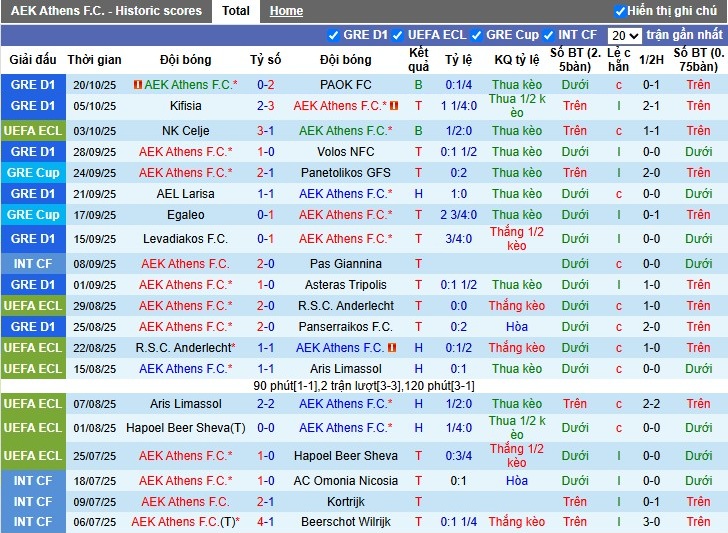Open Kifisia team link
The width and height of the screenshot is (728, 533).
pyautogui.click(x=186, y=106)
